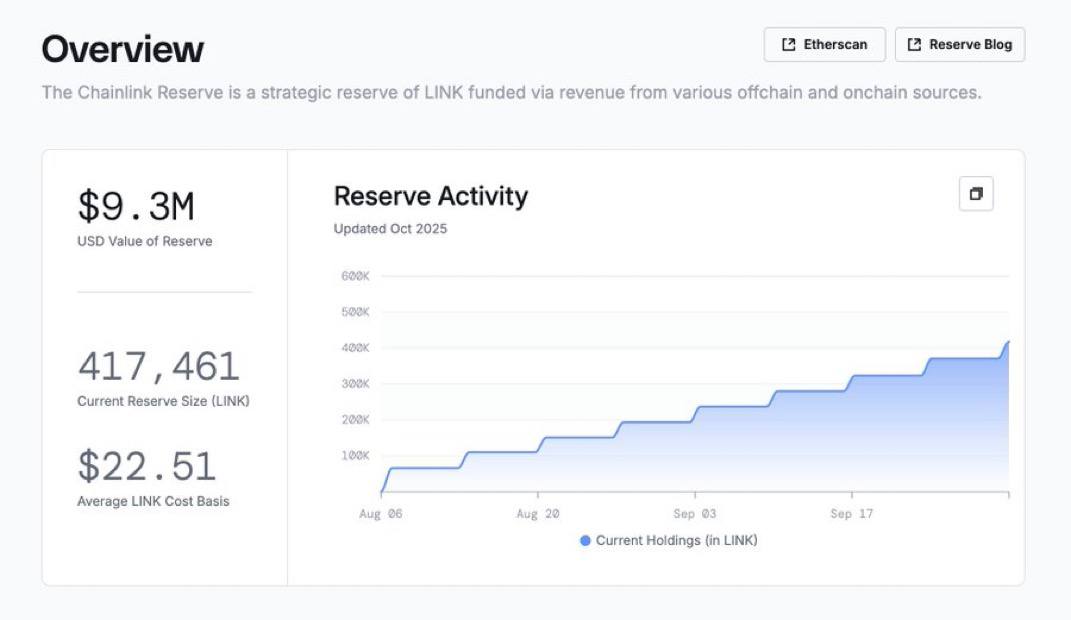This screenshot has width=1071, height=620.
Task: Click the Updated Oct 2025 text
Action: click(390, 229)
